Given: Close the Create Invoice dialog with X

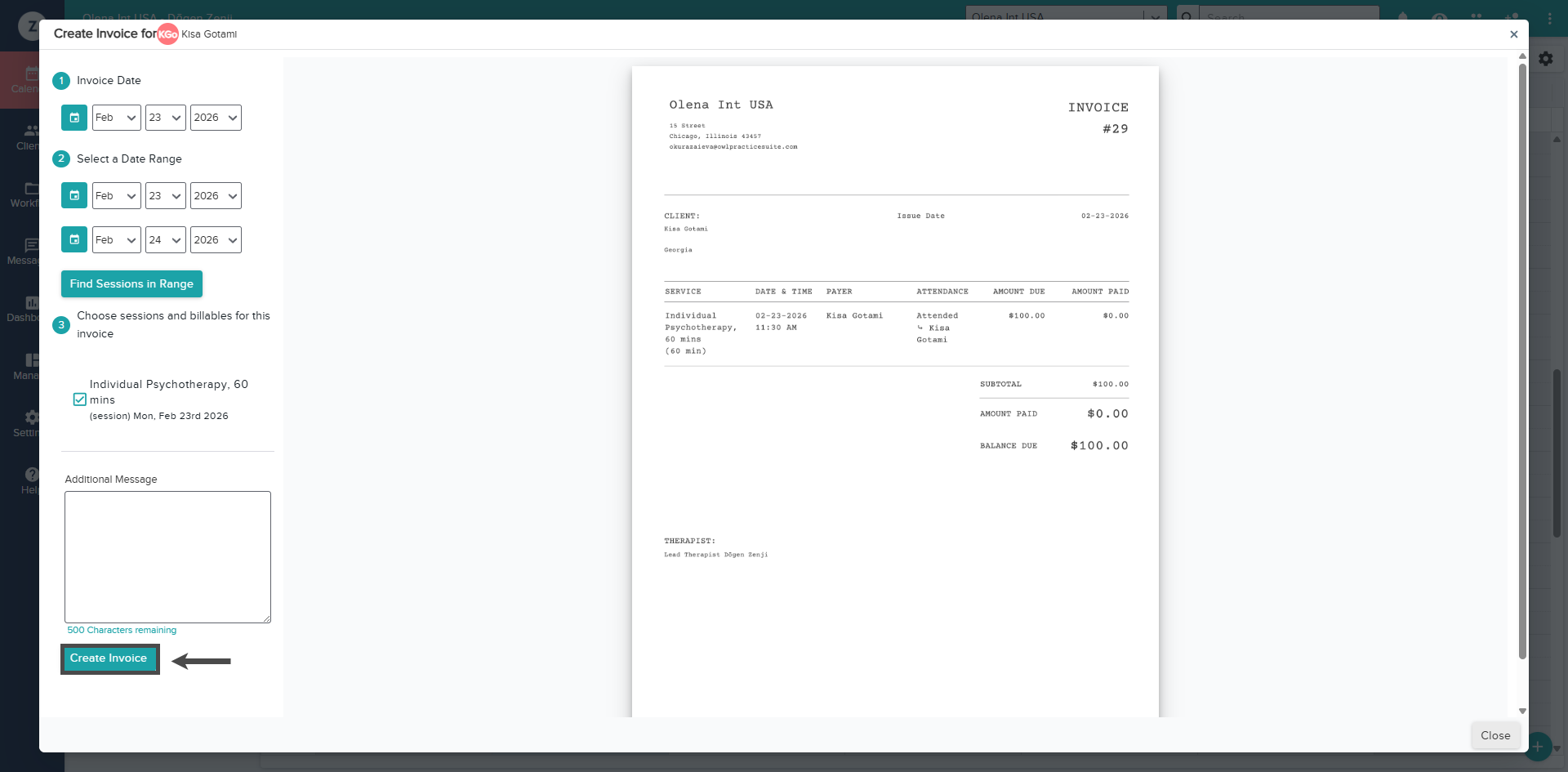Looking at the screenshot, I should pos(1513,34).
